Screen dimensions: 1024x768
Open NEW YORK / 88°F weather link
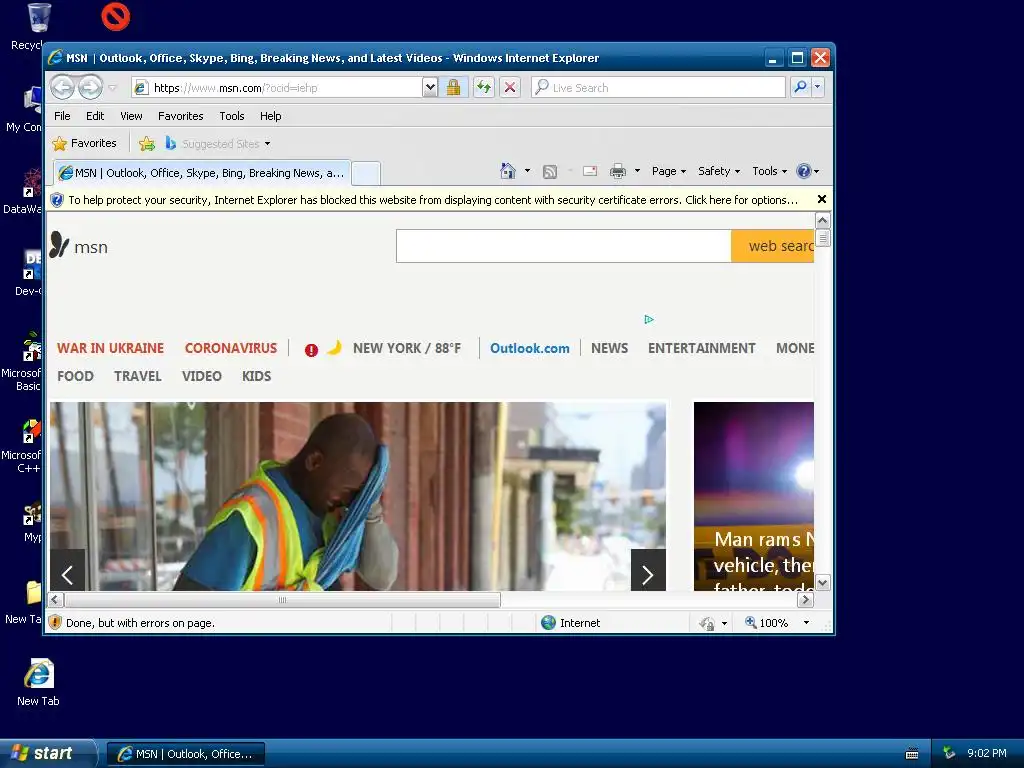[406, 348]
